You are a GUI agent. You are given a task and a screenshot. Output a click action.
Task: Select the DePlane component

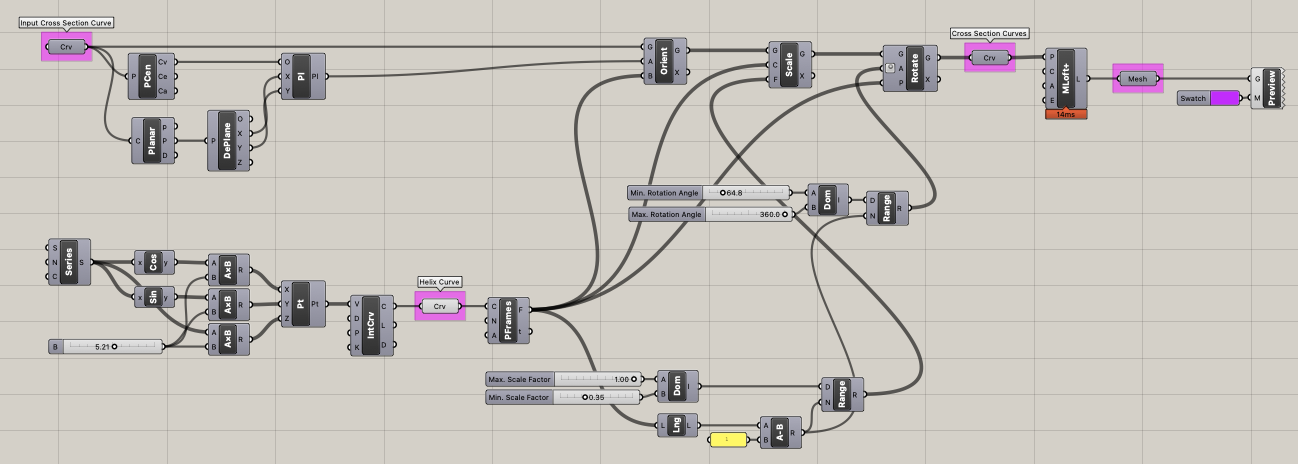tap(232, 139)
